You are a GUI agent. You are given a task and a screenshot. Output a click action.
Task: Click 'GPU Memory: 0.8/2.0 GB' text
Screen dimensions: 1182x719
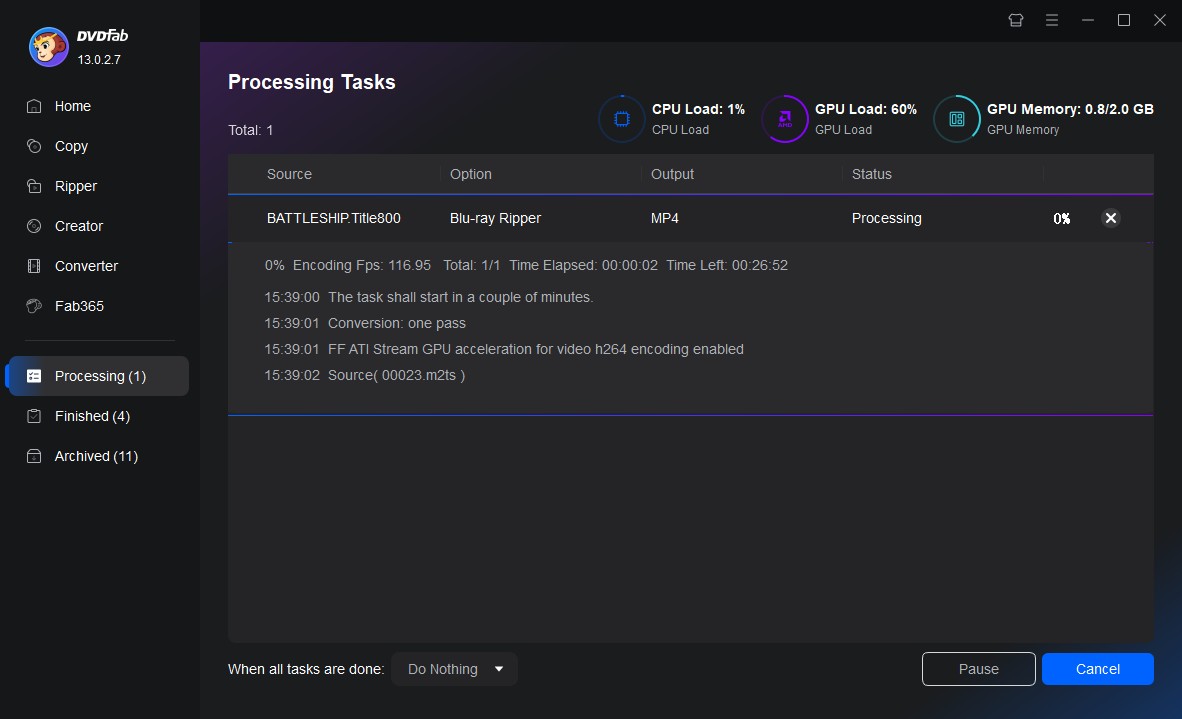[1070, 109]
